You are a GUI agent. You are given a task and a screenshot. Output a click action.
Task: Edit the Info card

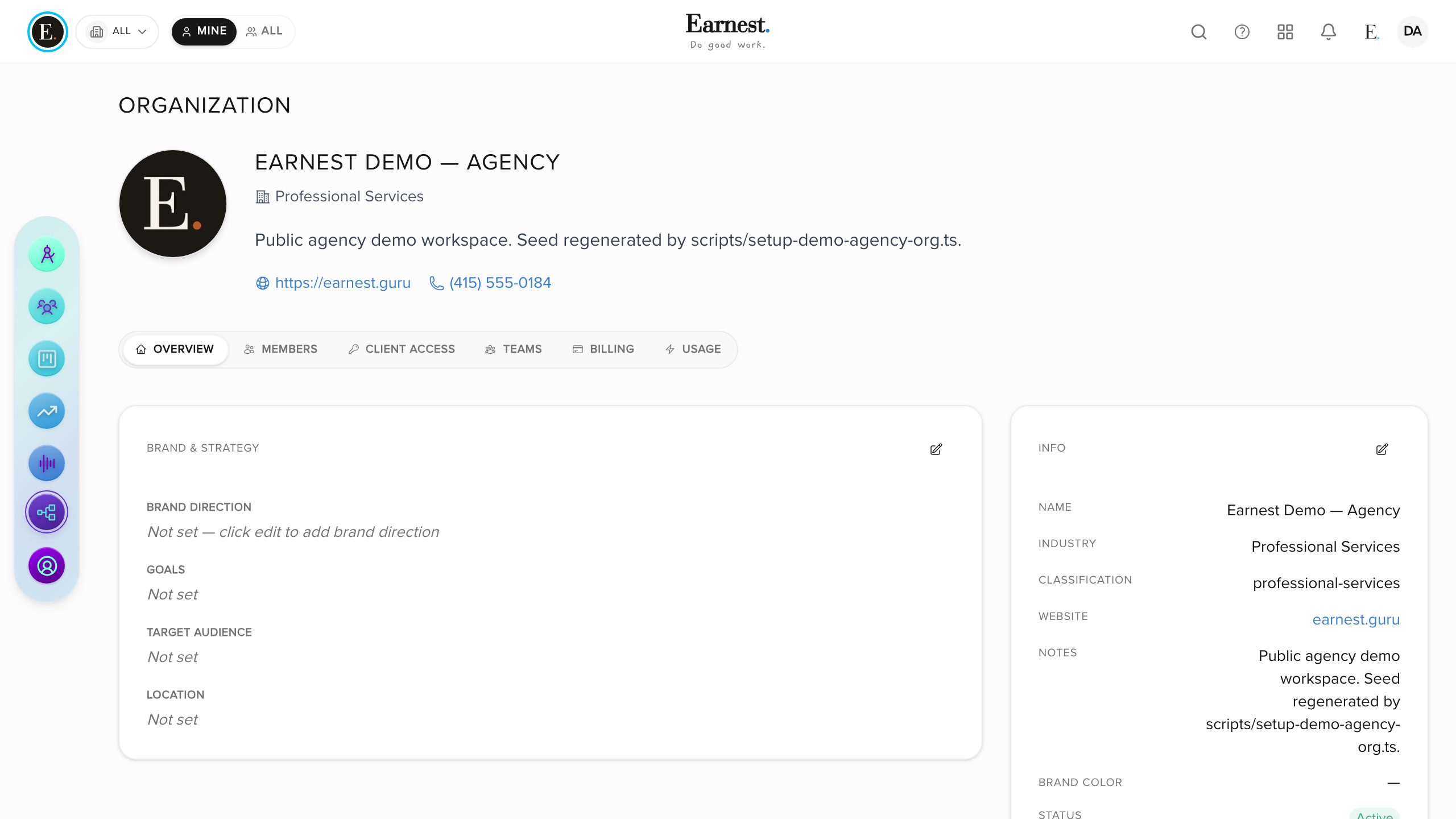pyautogui.click(x=1382, y=449)
